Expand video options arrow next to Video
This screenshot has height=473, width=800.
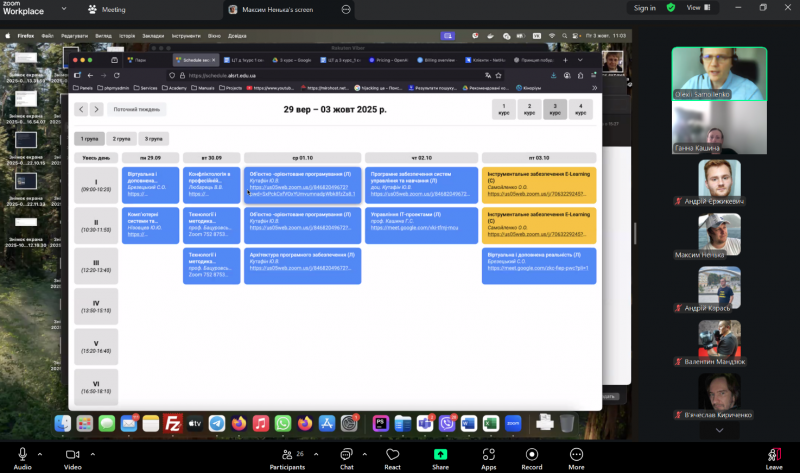tap(94, 449)
